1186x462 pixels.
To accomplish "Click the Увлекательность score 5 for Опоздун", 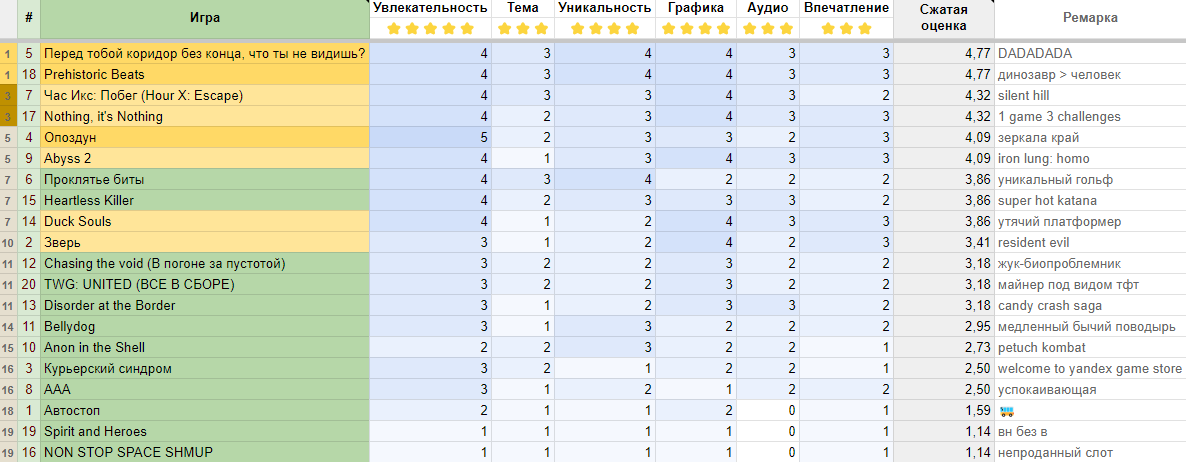I will tap(430, 138).
